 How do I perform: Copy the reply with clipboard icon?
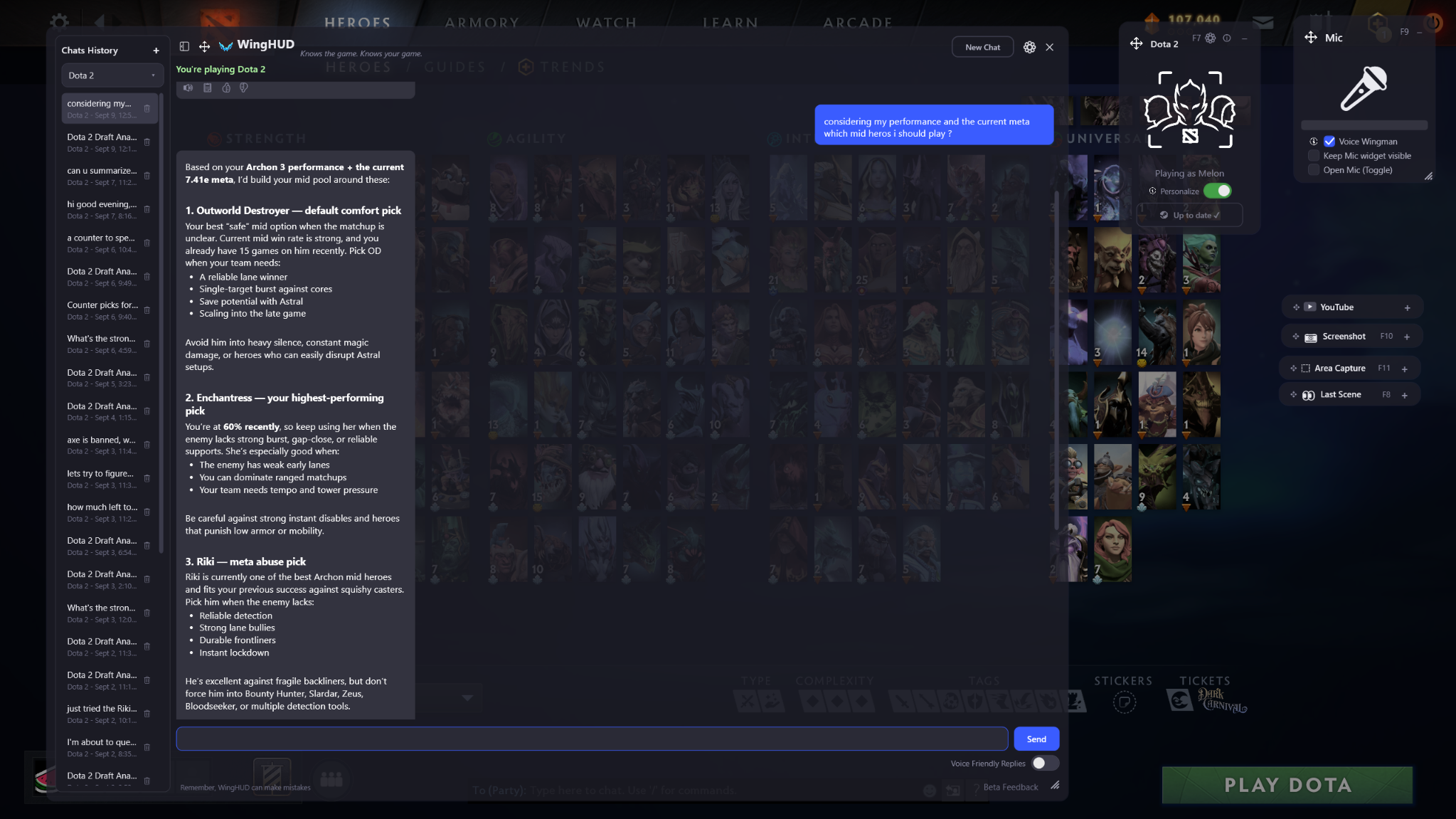tap(207, 88)
